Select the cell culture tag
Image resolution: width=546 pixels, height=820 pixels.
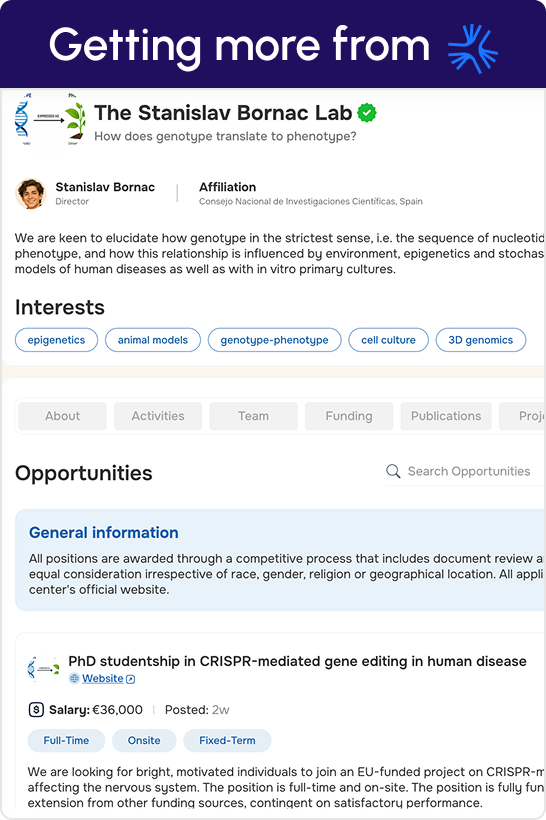(x=389, y=340)
